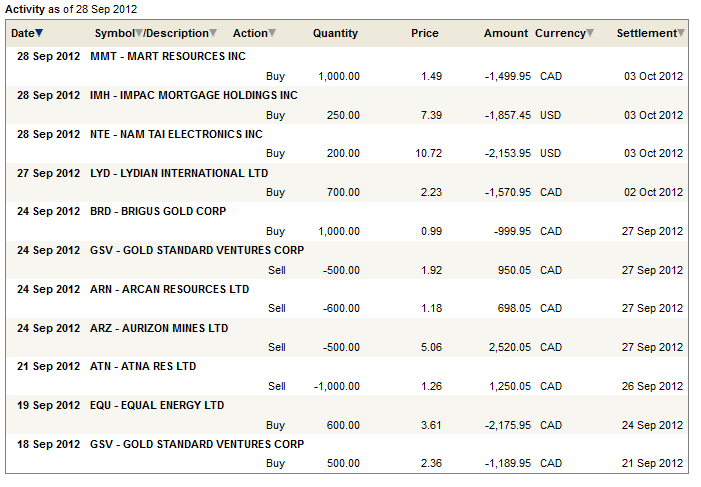Choose BRD - Brigus Gold Corp transaction
This screenshot has height=487, width=701.
[x=158, y=211]
